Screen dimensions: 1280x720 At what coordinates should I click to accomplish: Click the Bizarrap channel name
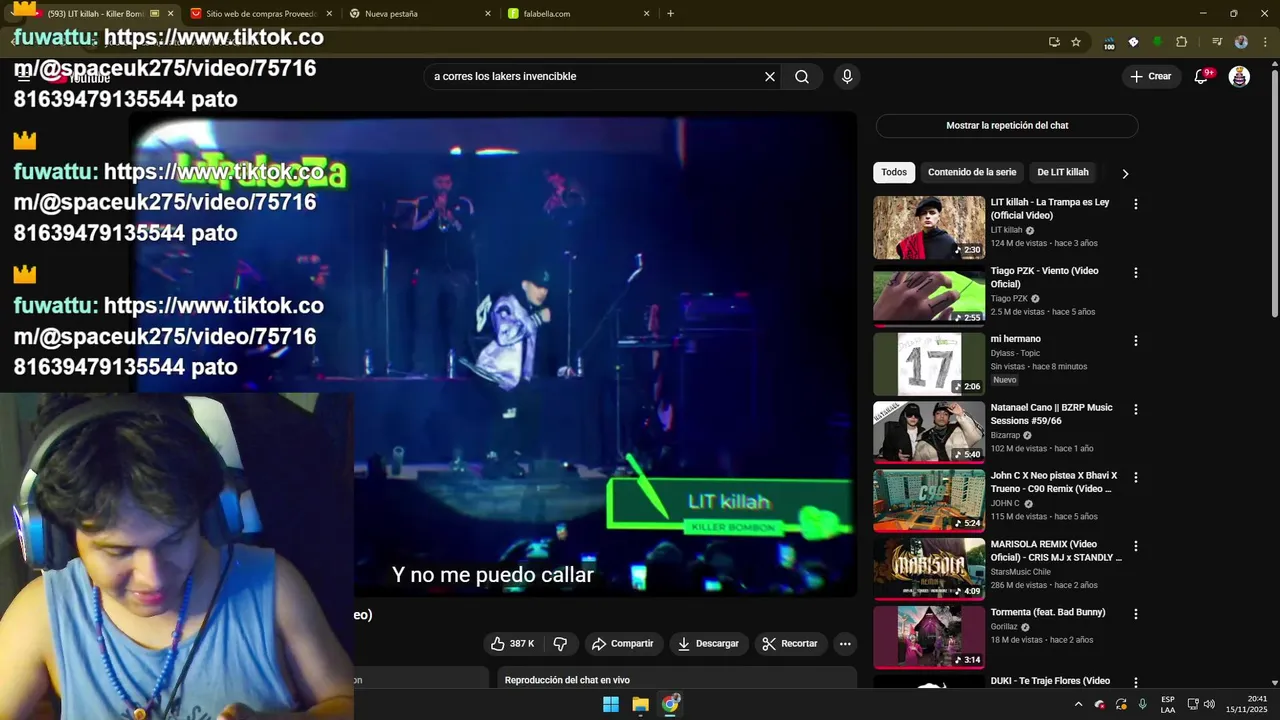(x=1006, y=435)
